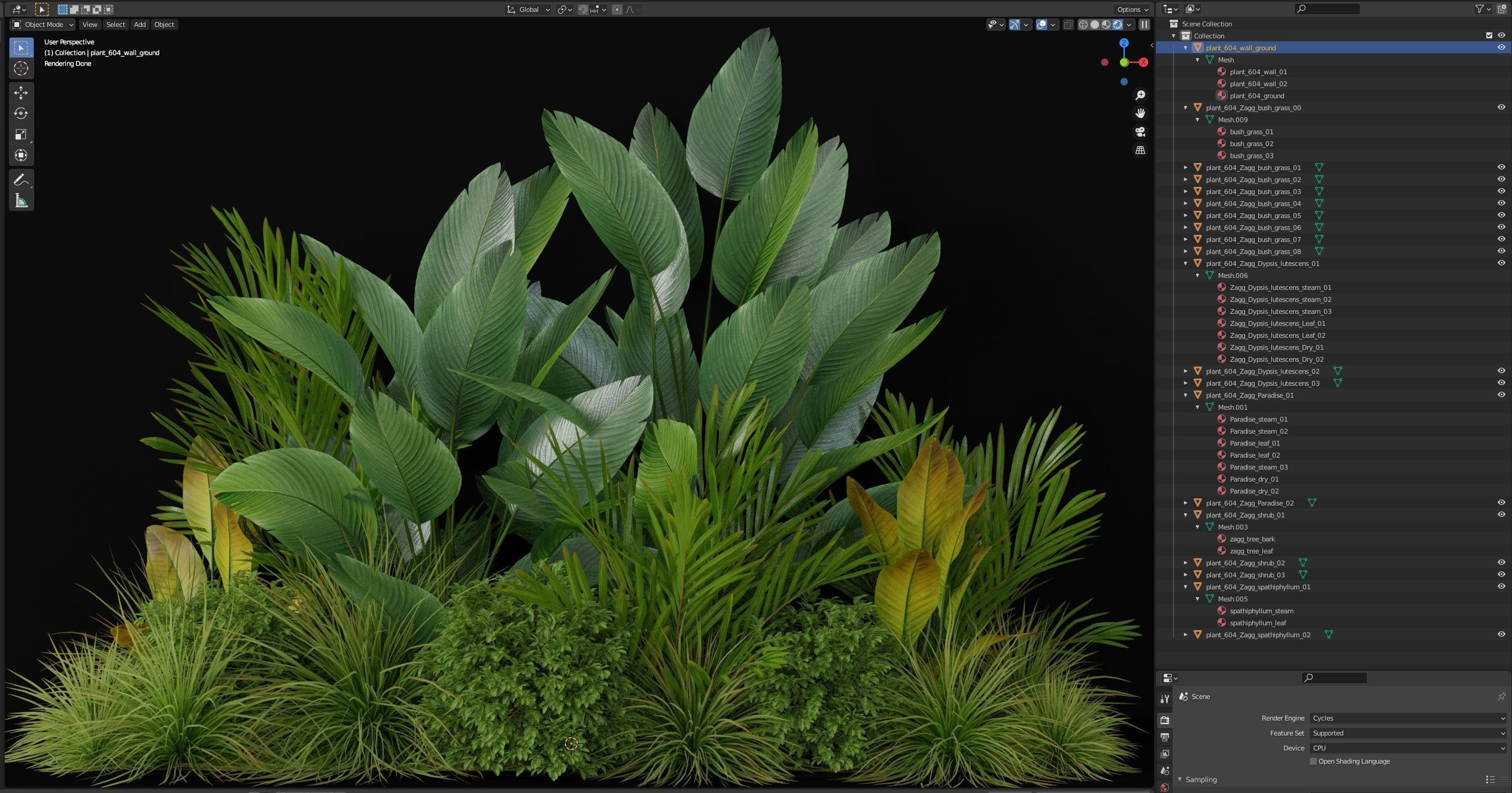Pause the viewport render preview
1512x793 pixels.
(1144, 25)
